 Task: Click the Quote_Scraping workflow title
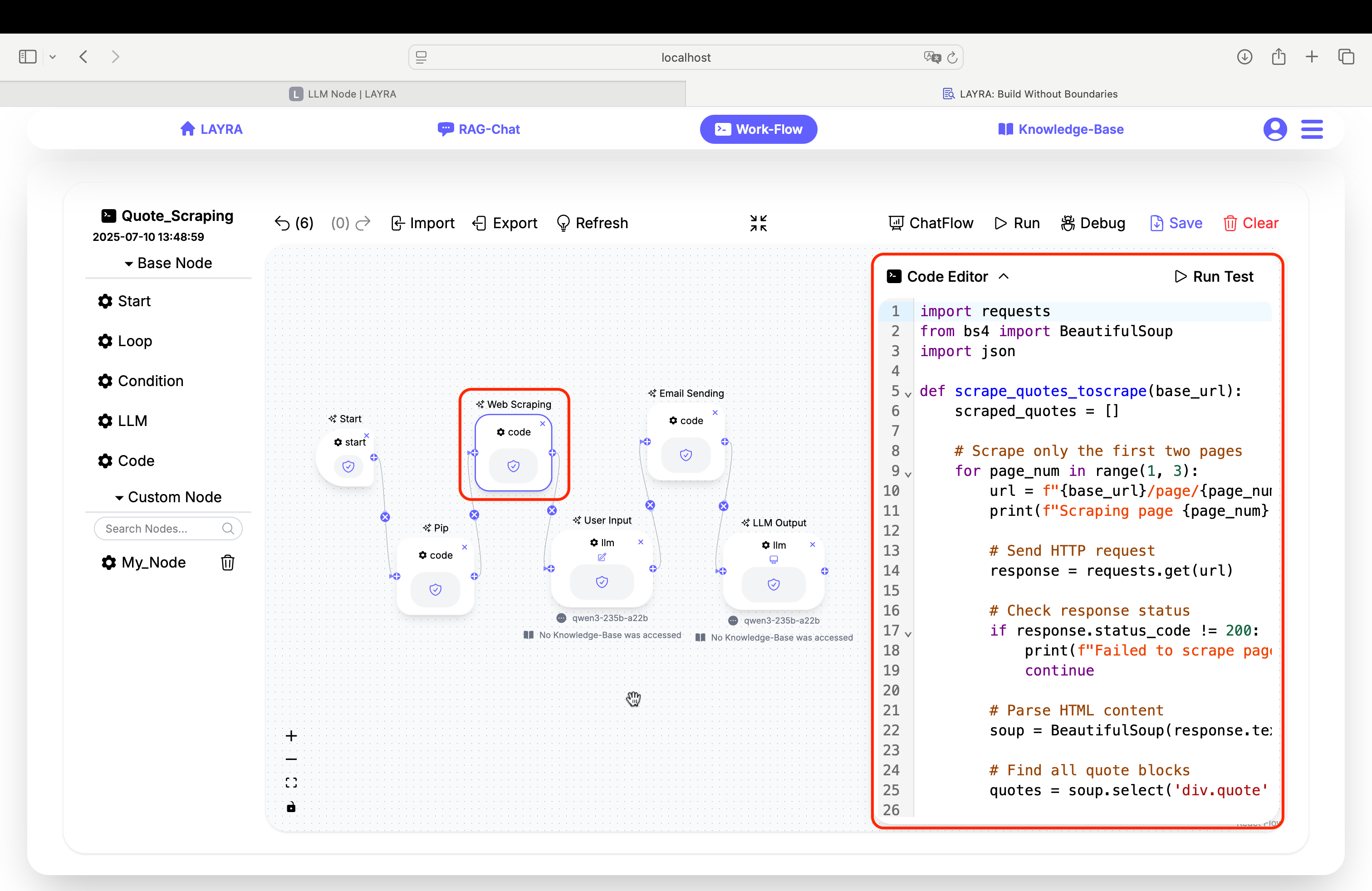tap(177, 216)
